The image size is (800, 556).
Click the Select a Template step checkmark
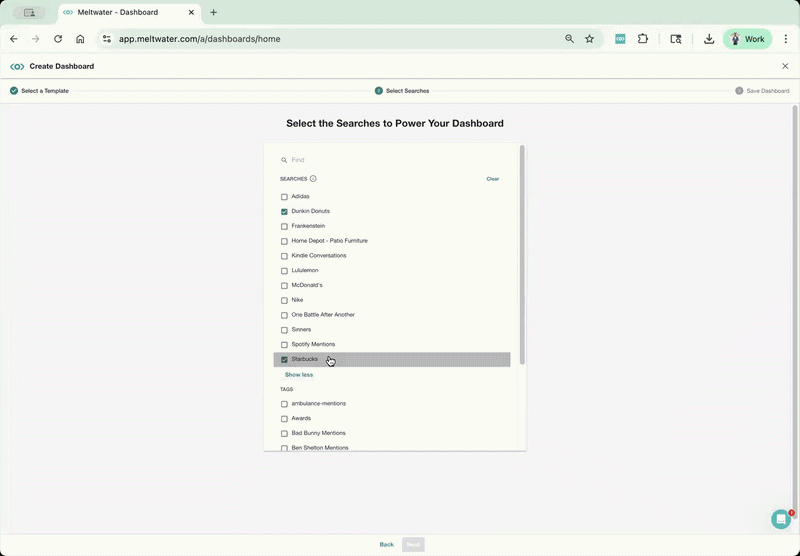(x=14, y=91)
